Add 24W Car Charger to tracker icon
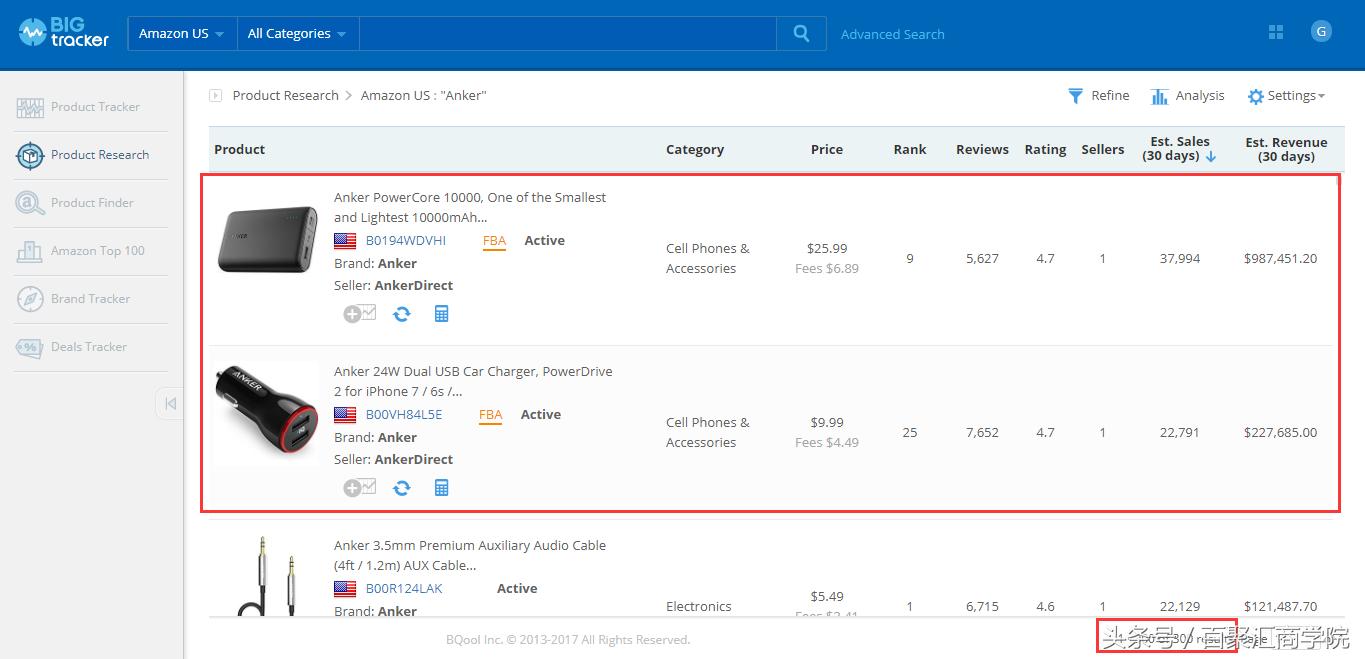The image size is (1365, 659). click(360, 488)
